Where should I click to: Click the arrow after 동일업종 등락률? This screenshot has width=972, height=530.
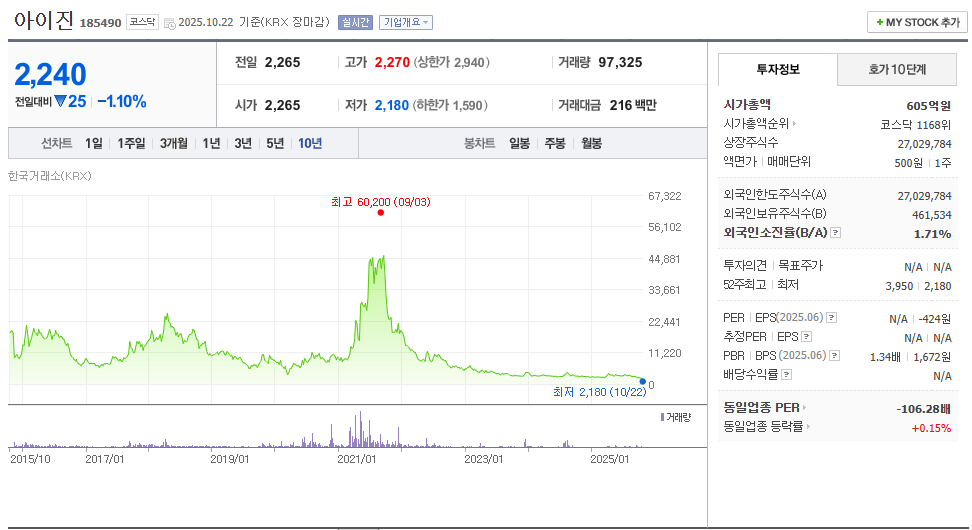coord(808,427)
